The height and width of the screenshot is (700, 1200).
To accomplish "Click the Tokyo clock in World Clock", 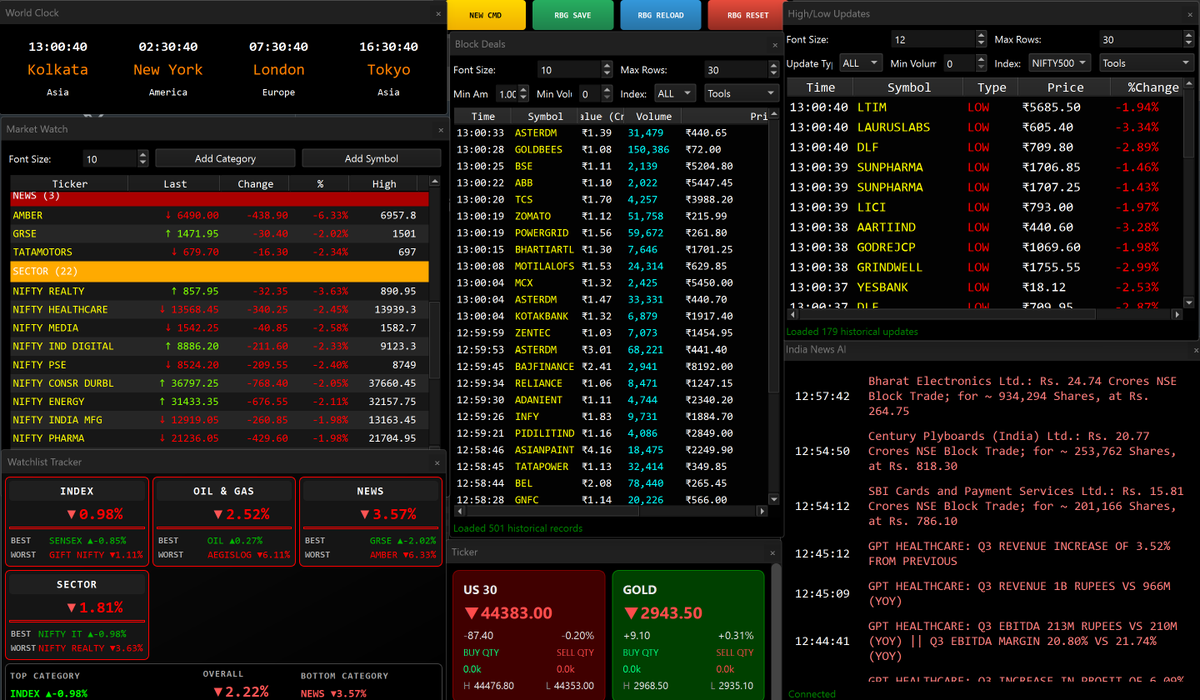I will 389,69.
